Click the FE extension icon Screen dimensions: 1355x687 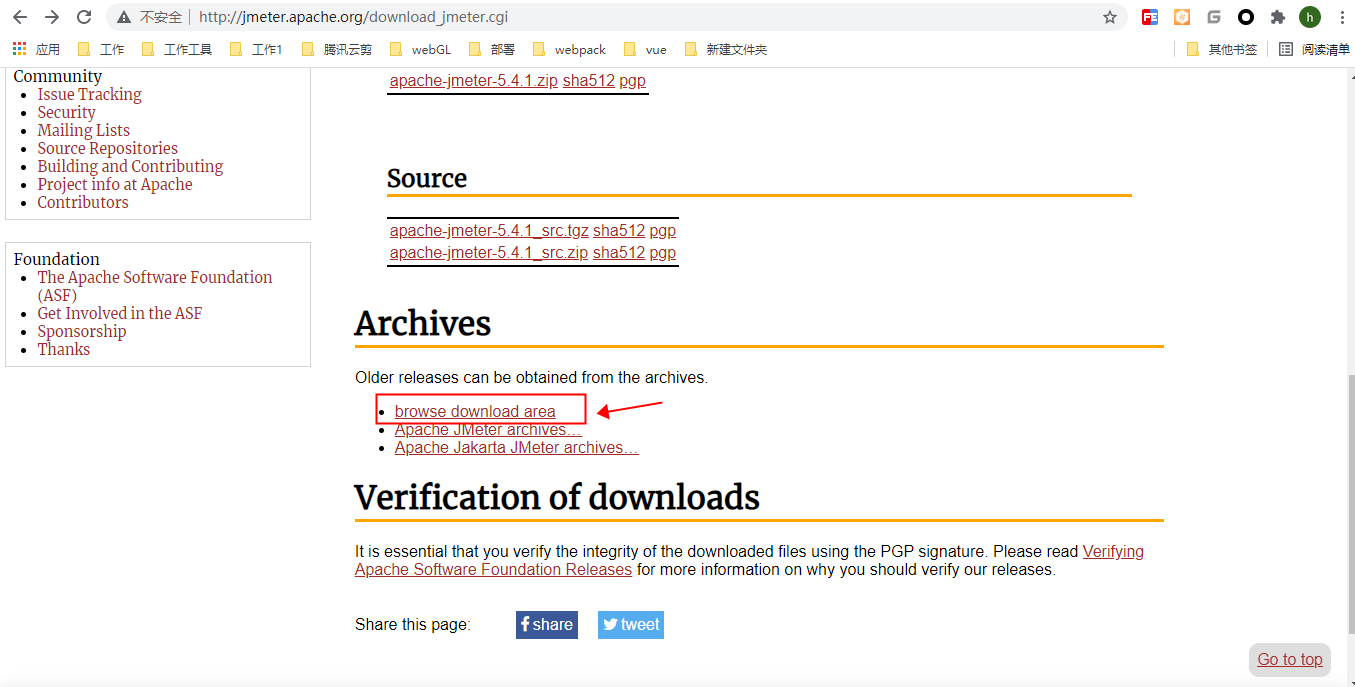click(x=1149, y=17)
